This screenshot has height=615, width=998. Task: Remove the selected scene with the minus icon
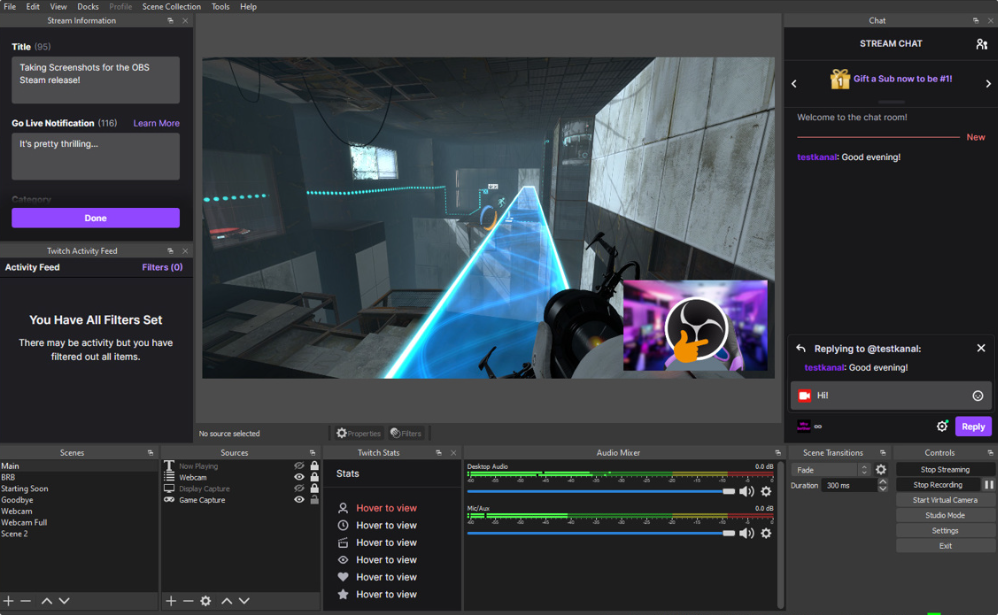(25, 600)
